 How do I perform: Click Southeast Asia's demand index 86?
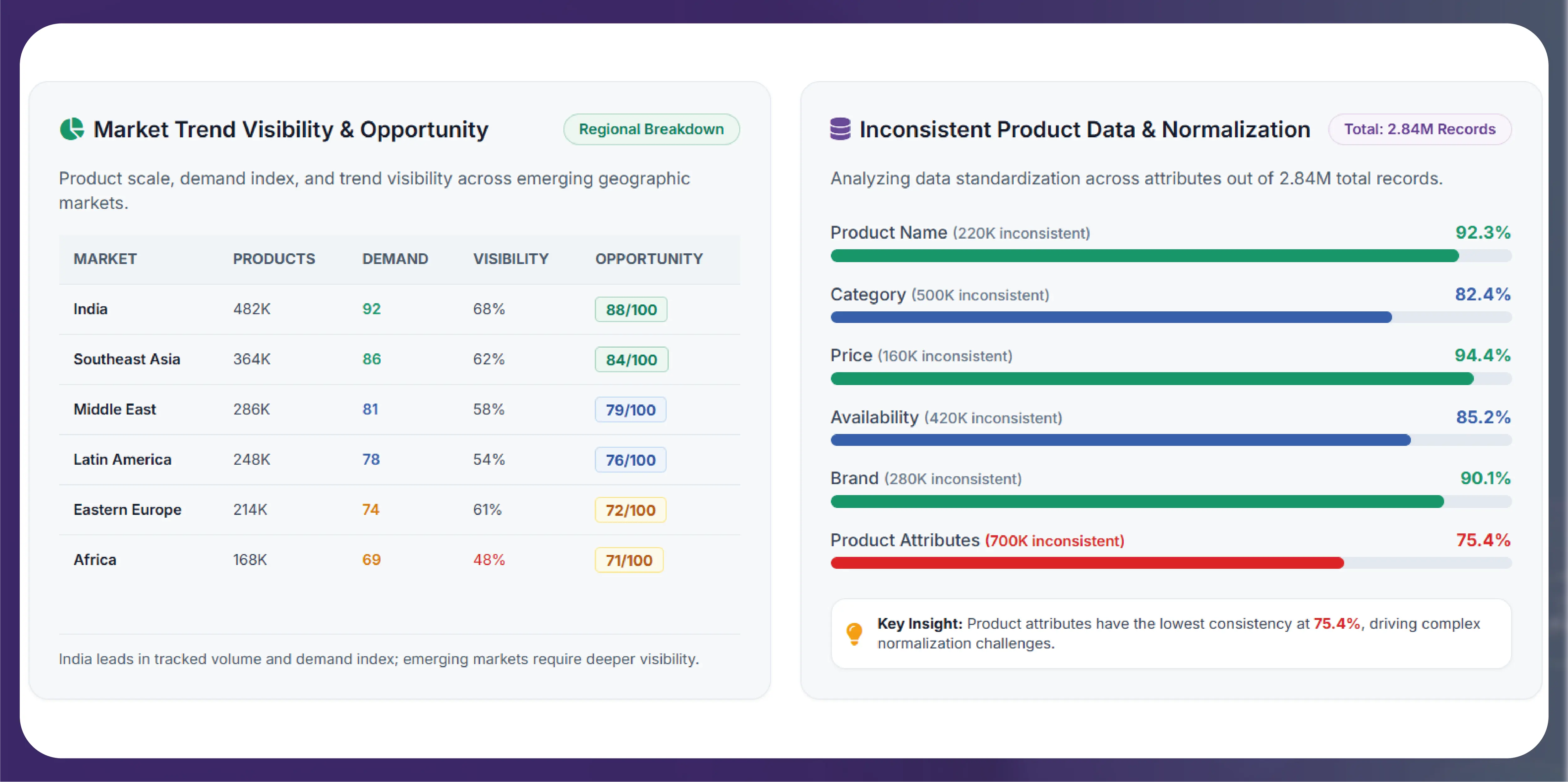371,359
